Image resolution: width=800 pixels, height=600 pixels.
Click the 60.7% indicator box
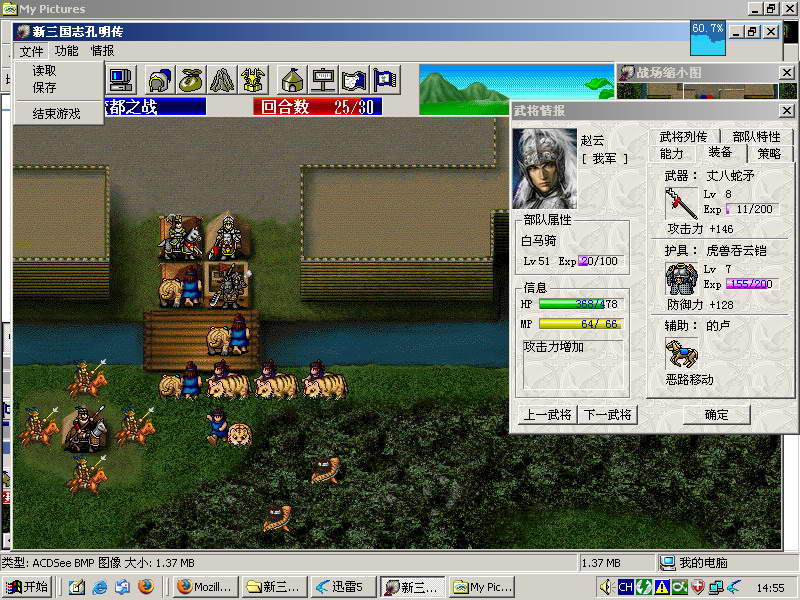pos(708,37)
